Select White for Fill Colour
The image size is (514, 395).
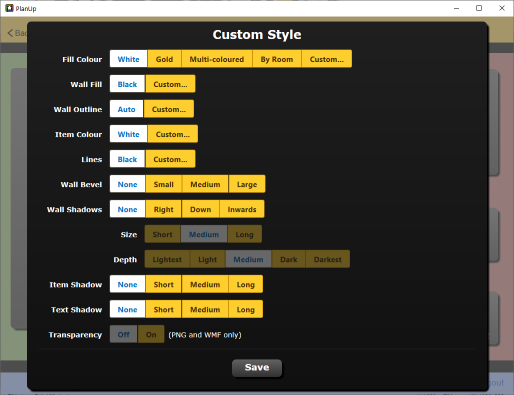128,59
